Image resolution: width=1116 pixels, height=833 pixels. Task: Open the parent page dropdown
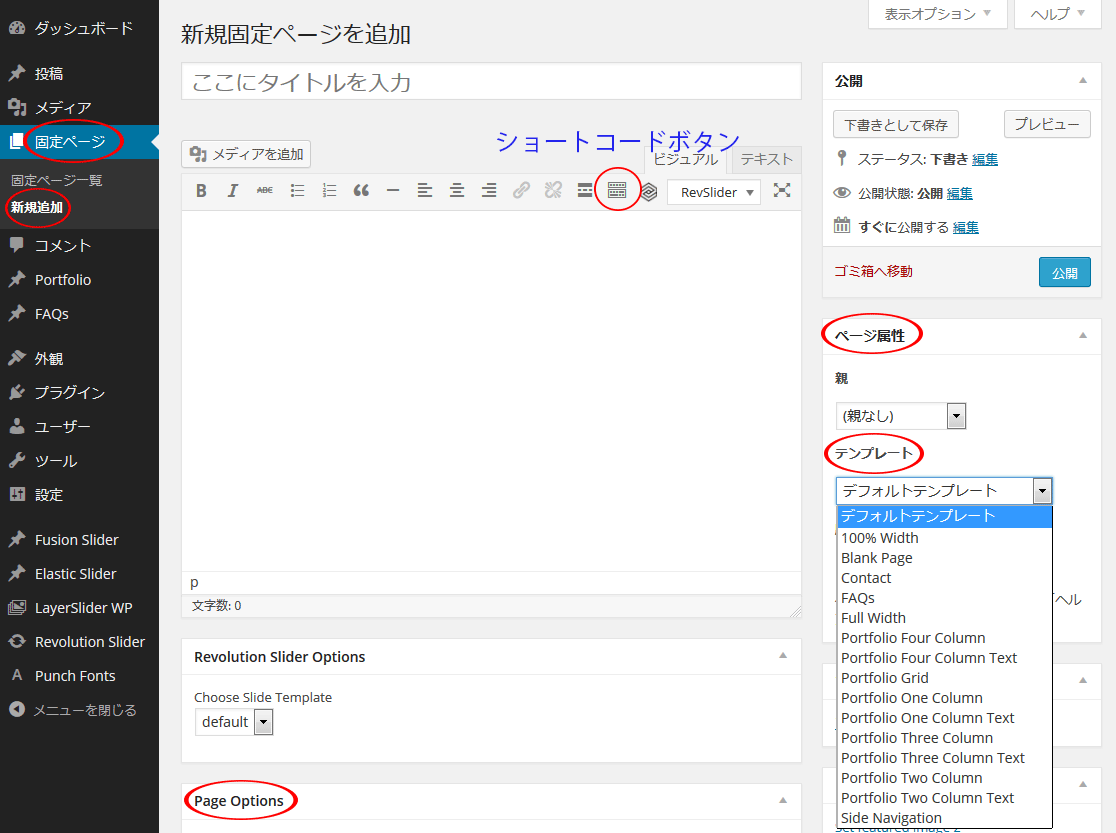(901, 416)
